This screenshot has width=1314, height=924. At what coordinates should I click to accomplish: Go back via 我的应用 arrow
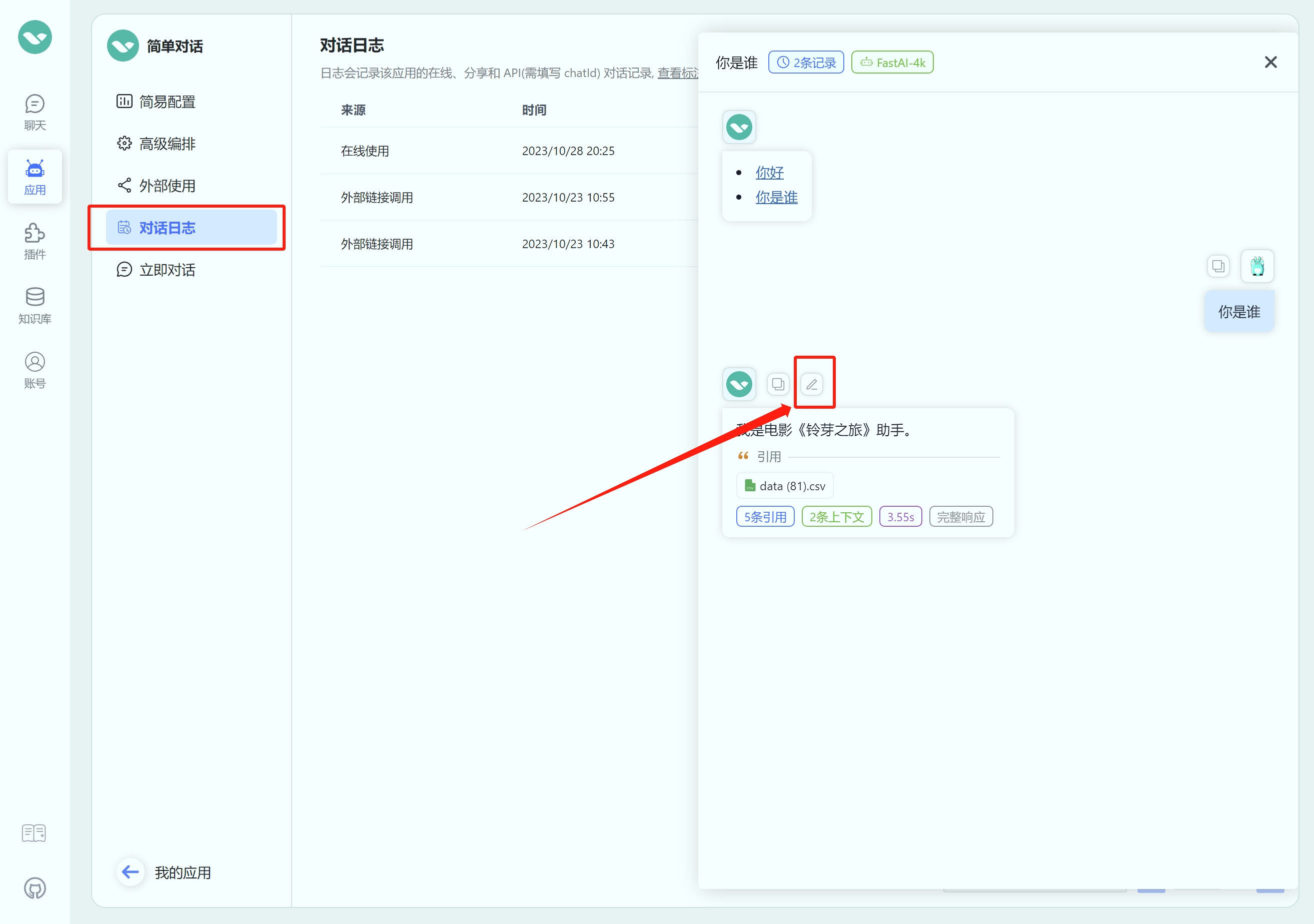[131, 872]
